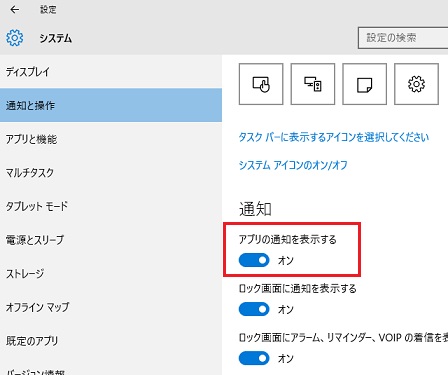Open ストレージ section
The image size is (448, 375).
111,273
